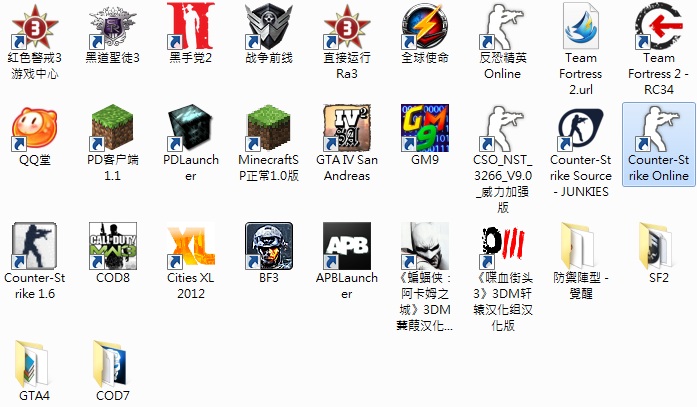697x407 pixels.
Task: Click the 蝙蝠侠：阿卡姆之城 Batman icon
Action: (425, 246)
